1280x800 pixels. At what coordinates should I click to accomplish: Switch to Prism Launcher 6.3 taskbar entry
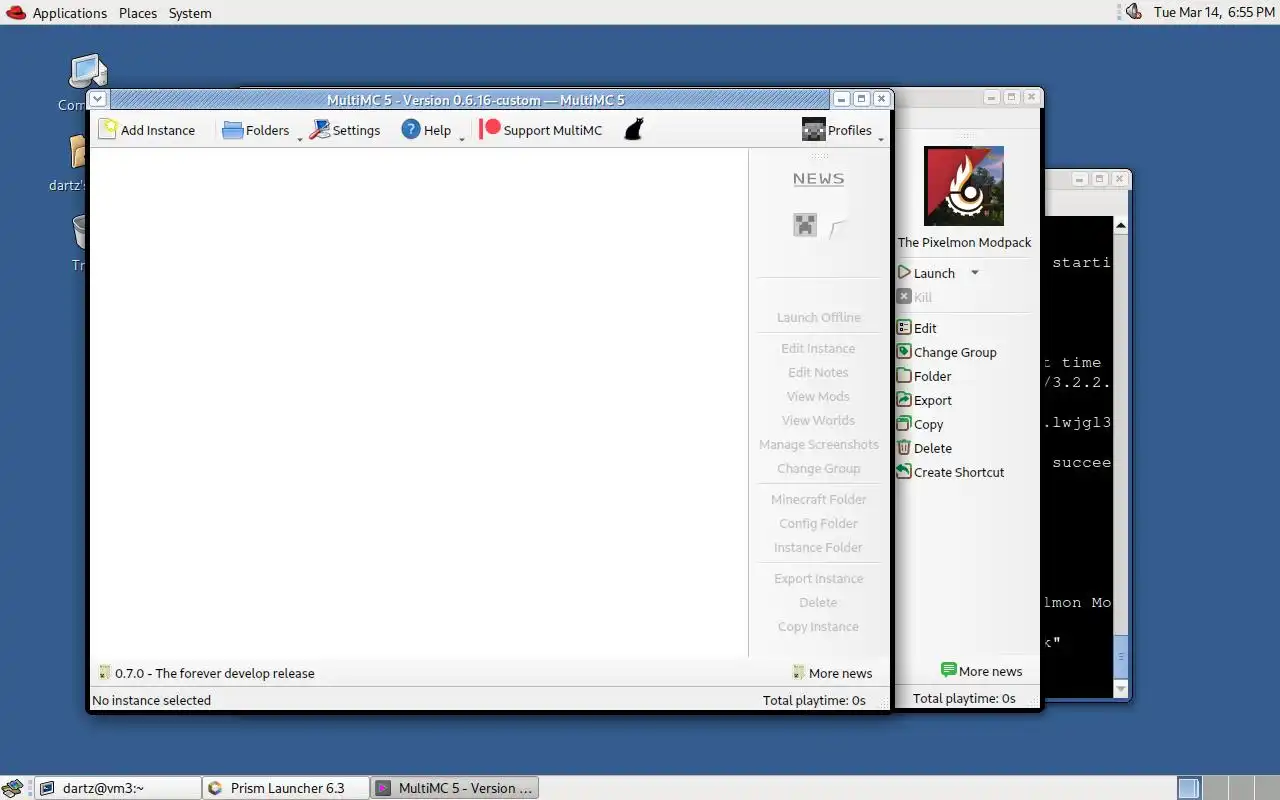click(286, 788)
